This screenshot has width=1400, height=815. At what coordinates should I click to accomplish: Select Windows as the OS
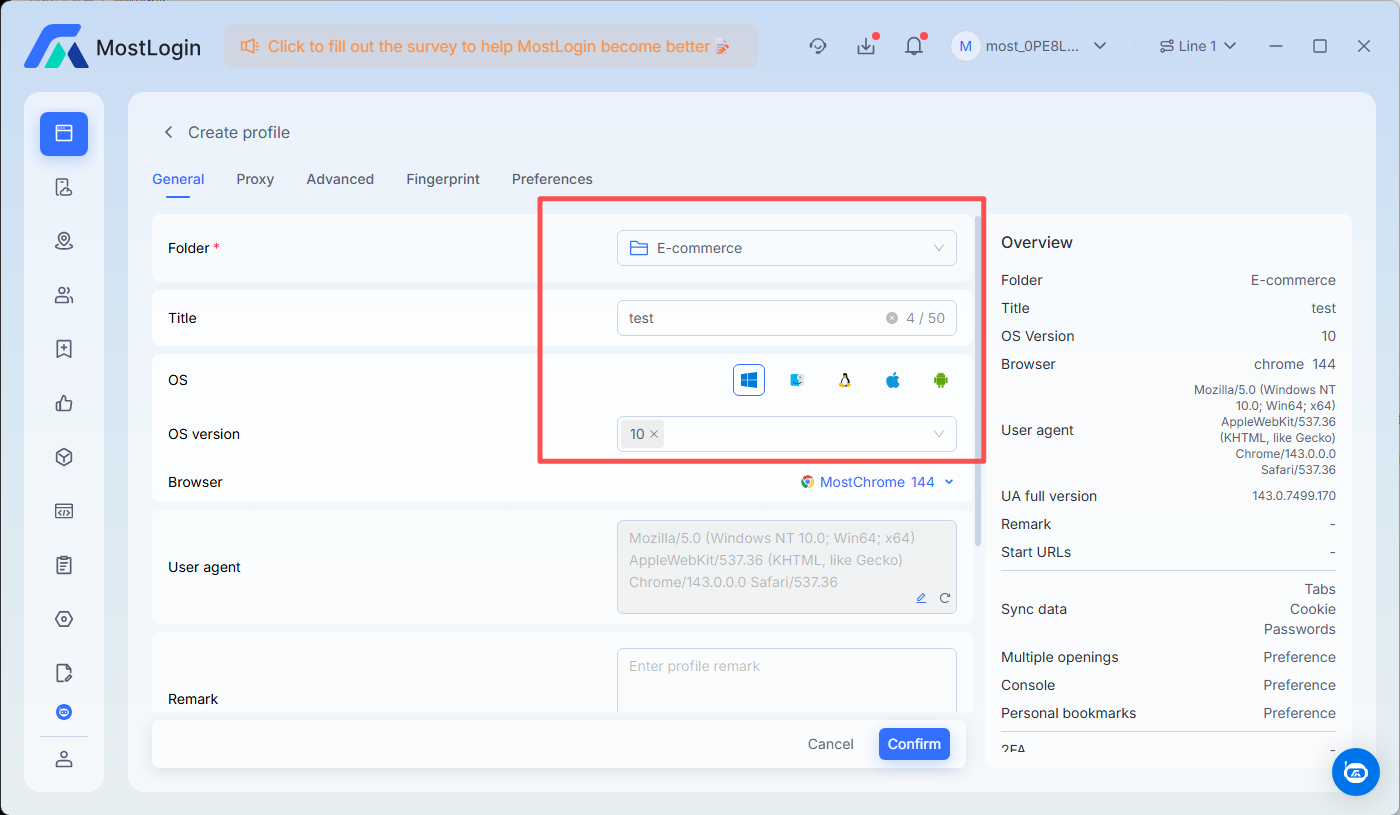749,380
